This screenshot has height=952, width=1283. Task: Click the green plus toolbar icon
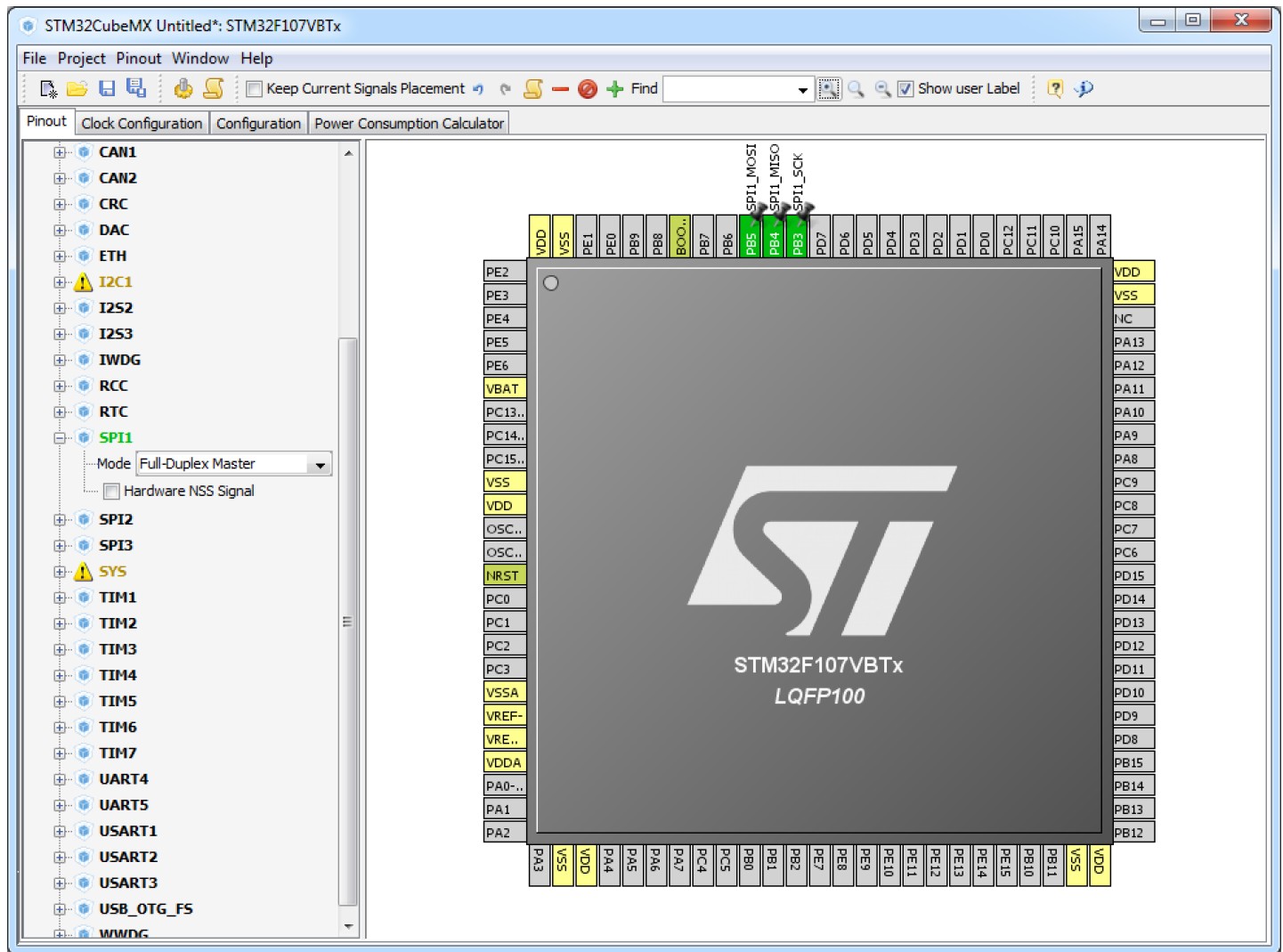614,89
